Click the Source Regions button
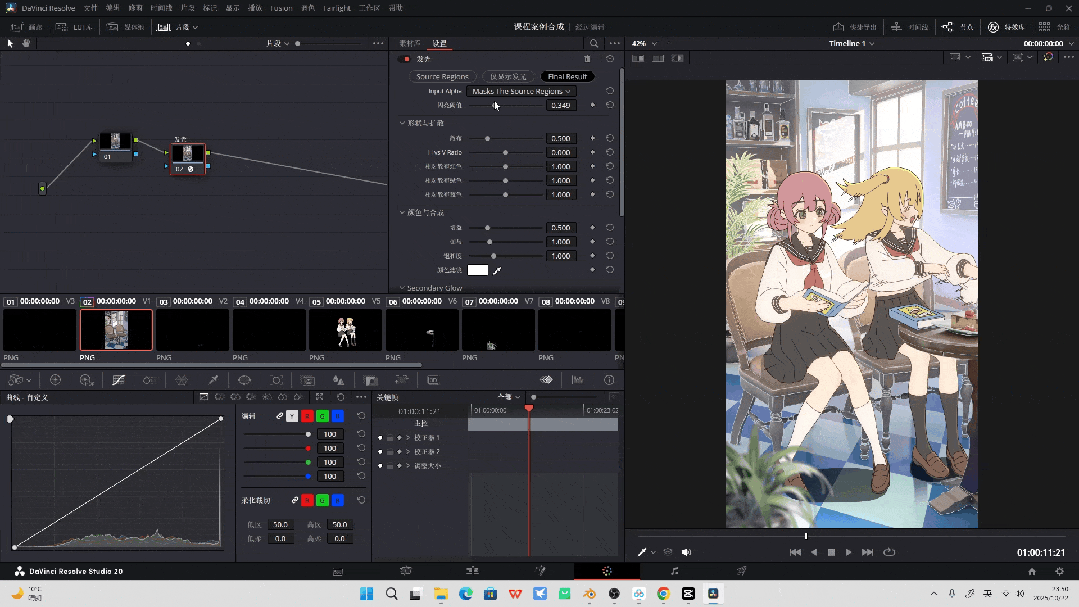Image resolution: width=1079 pixels, height=607 pixels. tap(442, 76)
